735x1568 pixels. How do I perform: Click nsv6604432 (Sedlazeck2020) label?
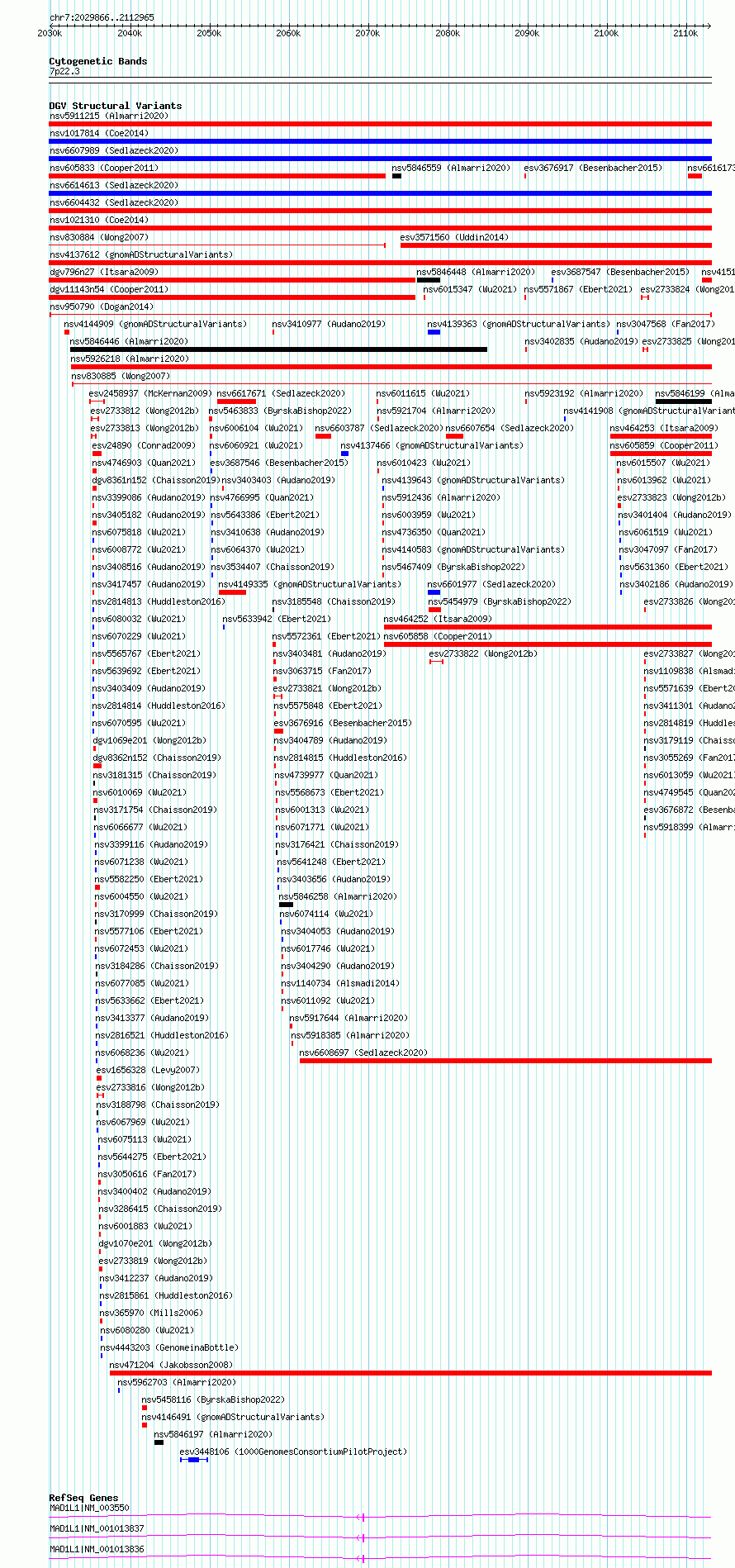pyautogui.click(x=114, y=202)
